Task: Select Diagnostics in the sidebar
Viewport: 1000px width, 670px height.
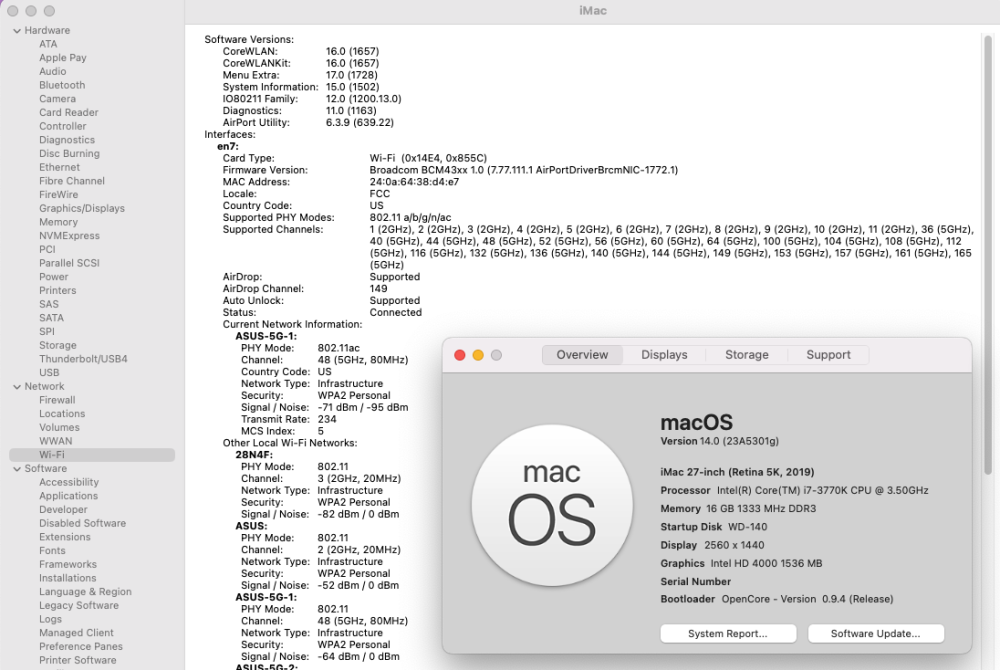Action: [x=66, y=140]
